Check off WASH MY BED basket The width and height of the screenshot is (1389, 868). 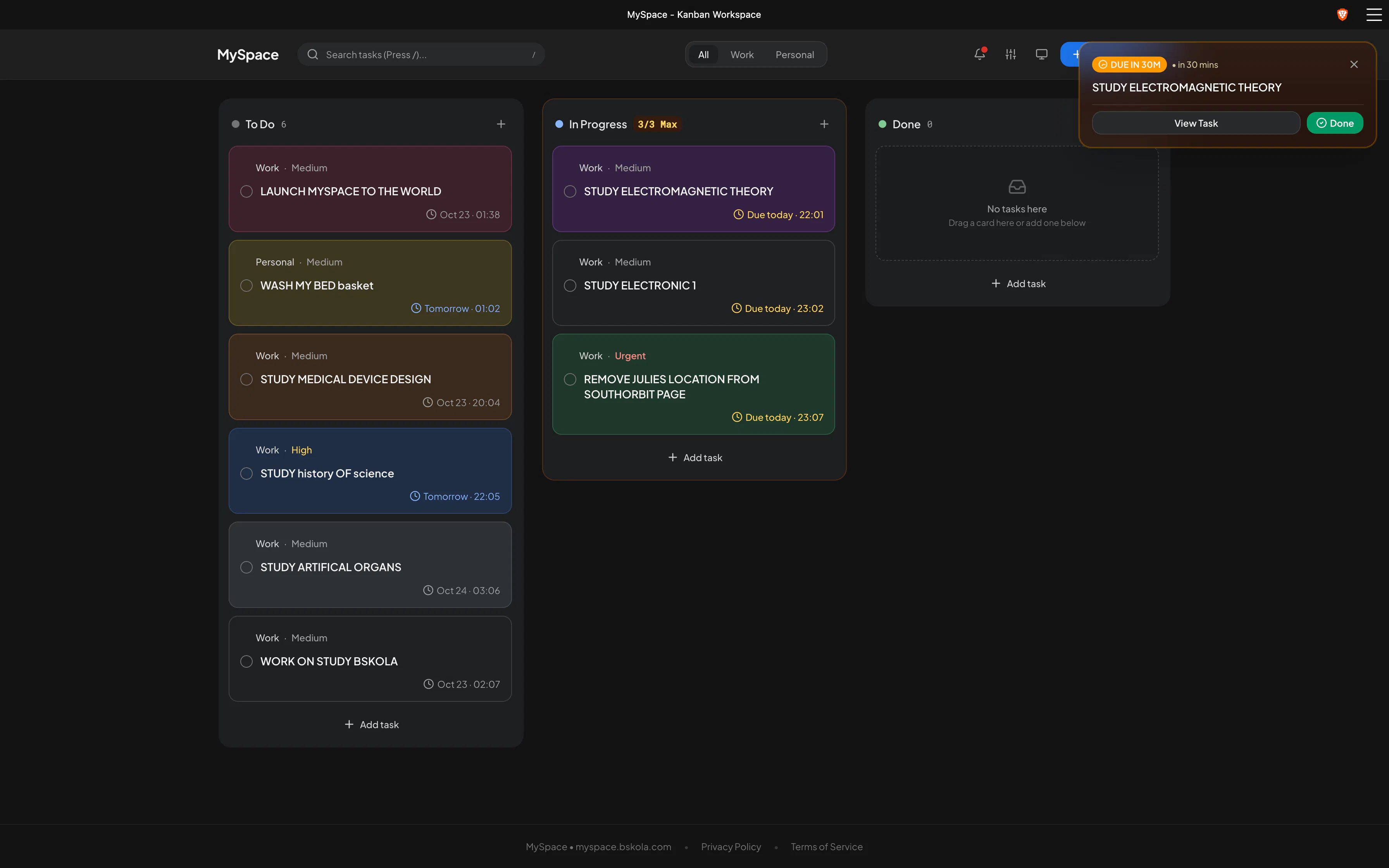(x=246, y=285)
